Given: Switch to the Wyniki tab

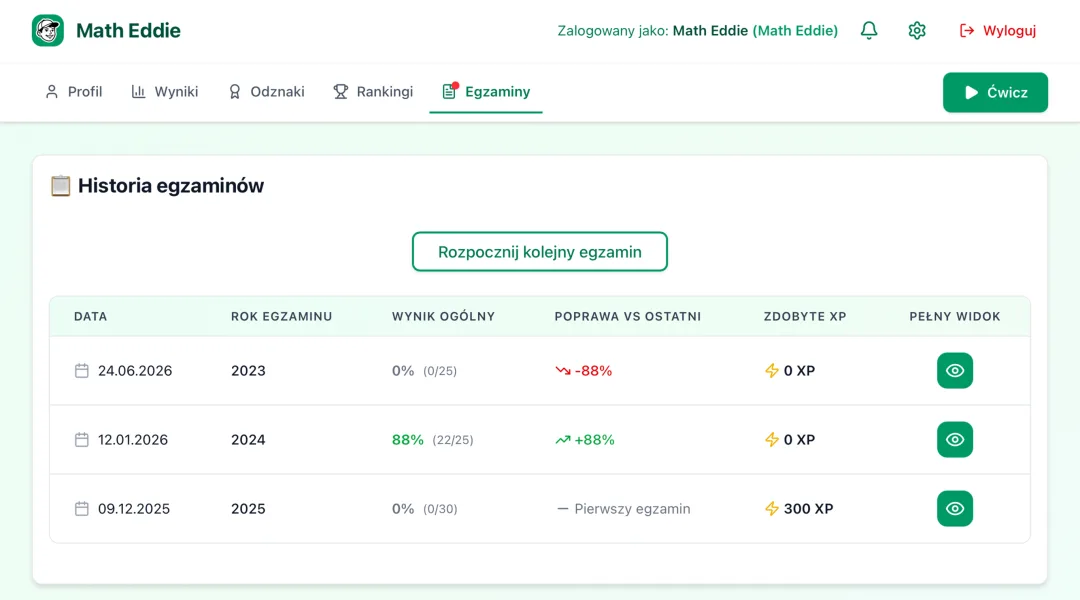Looking at the screenshot, I should (x=165, y=92).
